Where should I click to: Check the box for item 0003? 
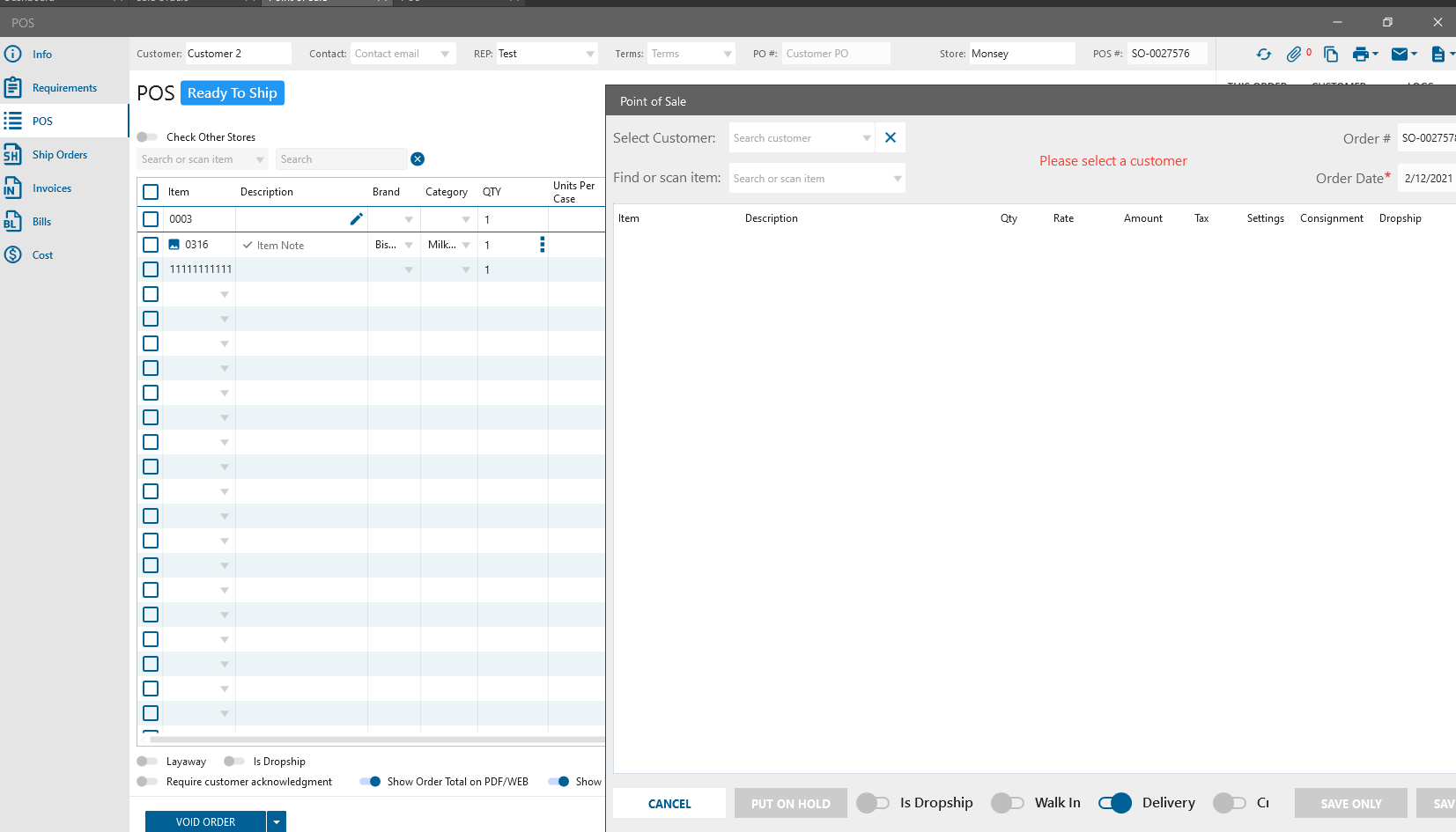(151, 219)
